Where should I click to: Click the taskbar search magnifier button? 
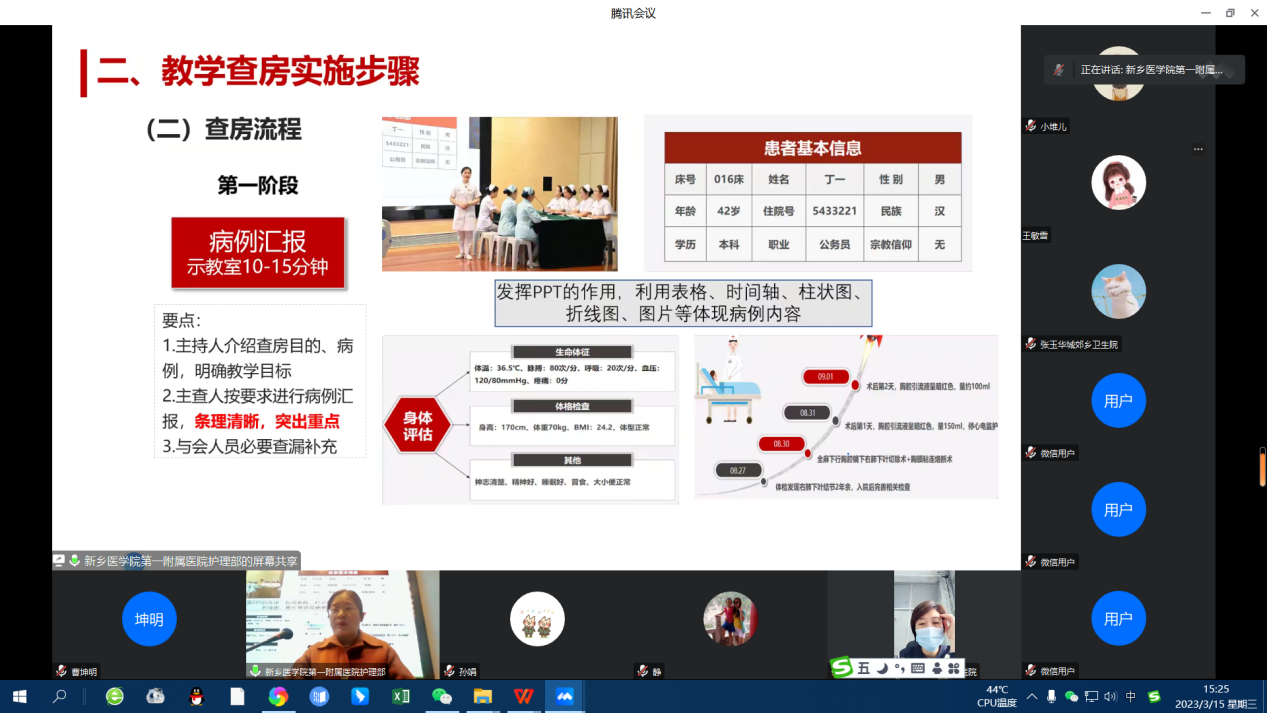[x=60, y=696]
